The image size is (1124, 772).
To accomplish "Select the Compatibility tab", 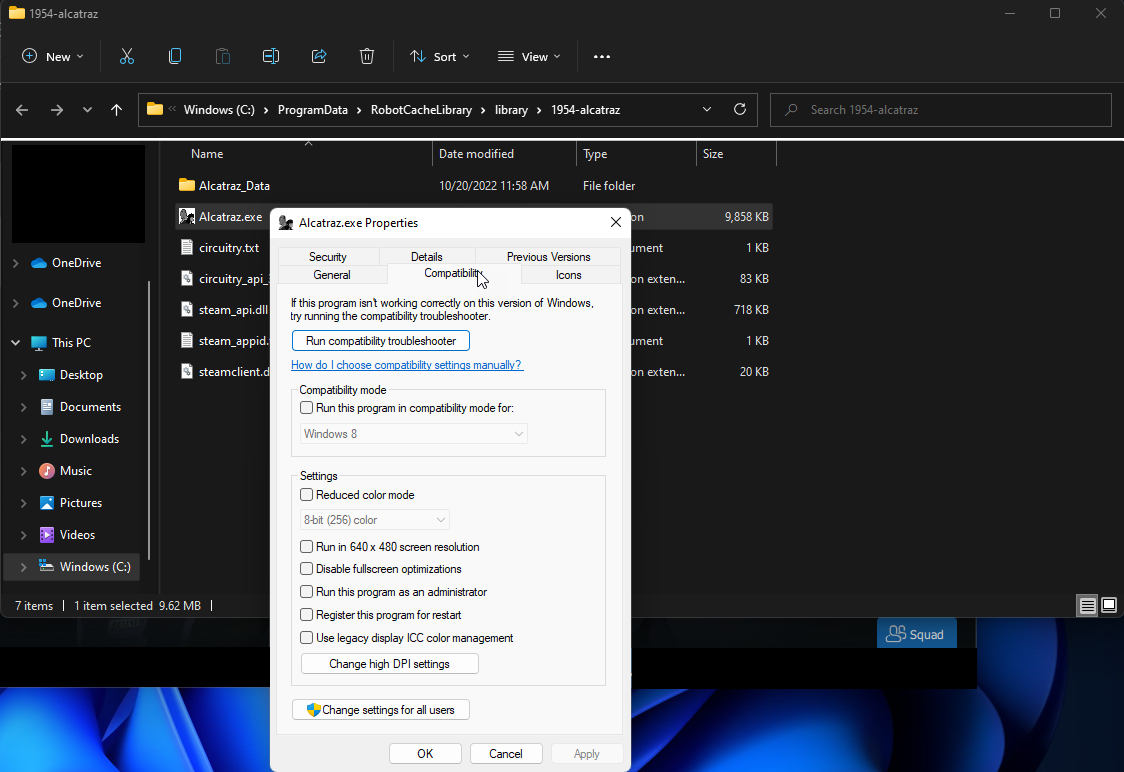I will [453, 273].
